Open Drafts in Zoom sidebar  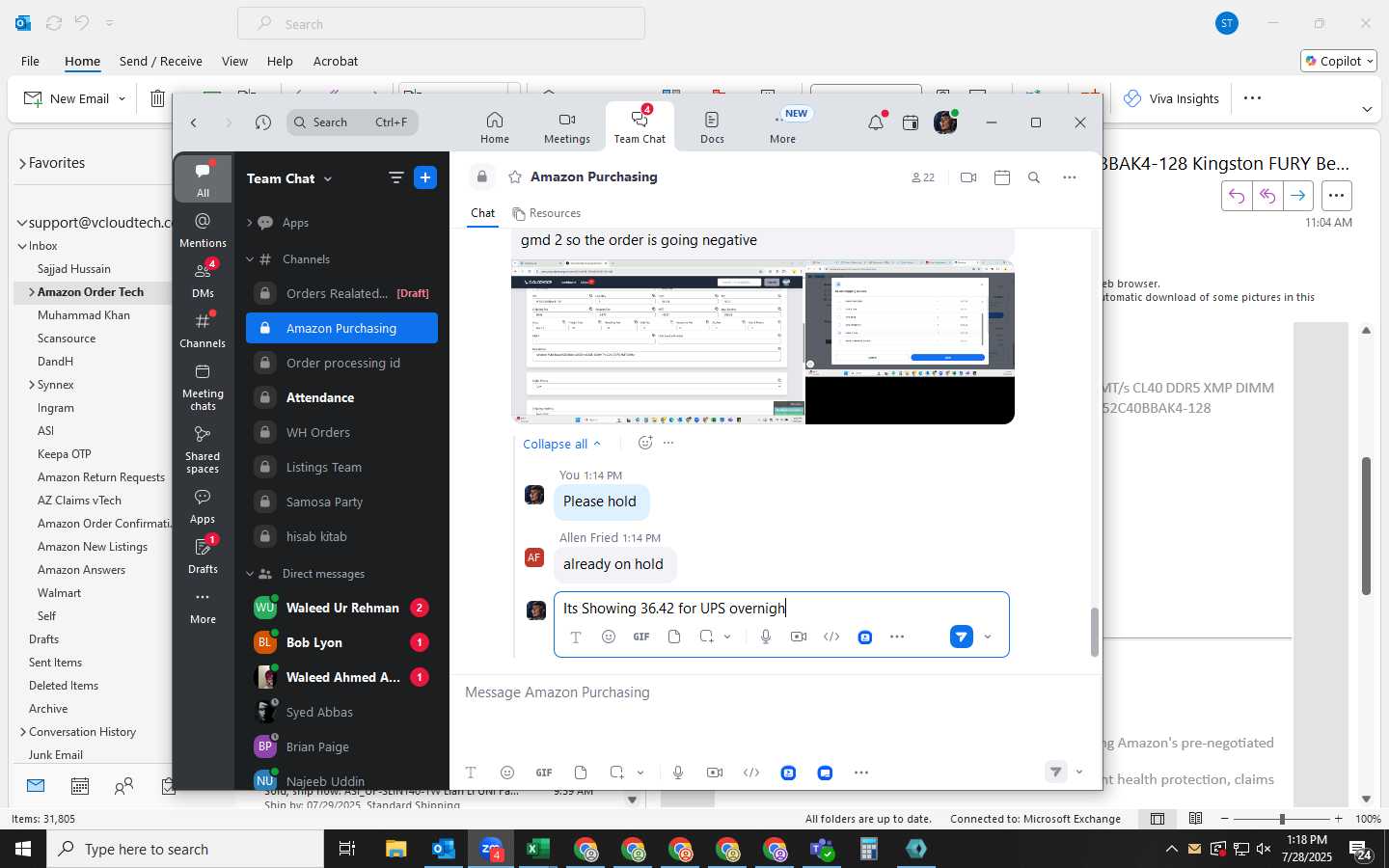tap(203, 556)
